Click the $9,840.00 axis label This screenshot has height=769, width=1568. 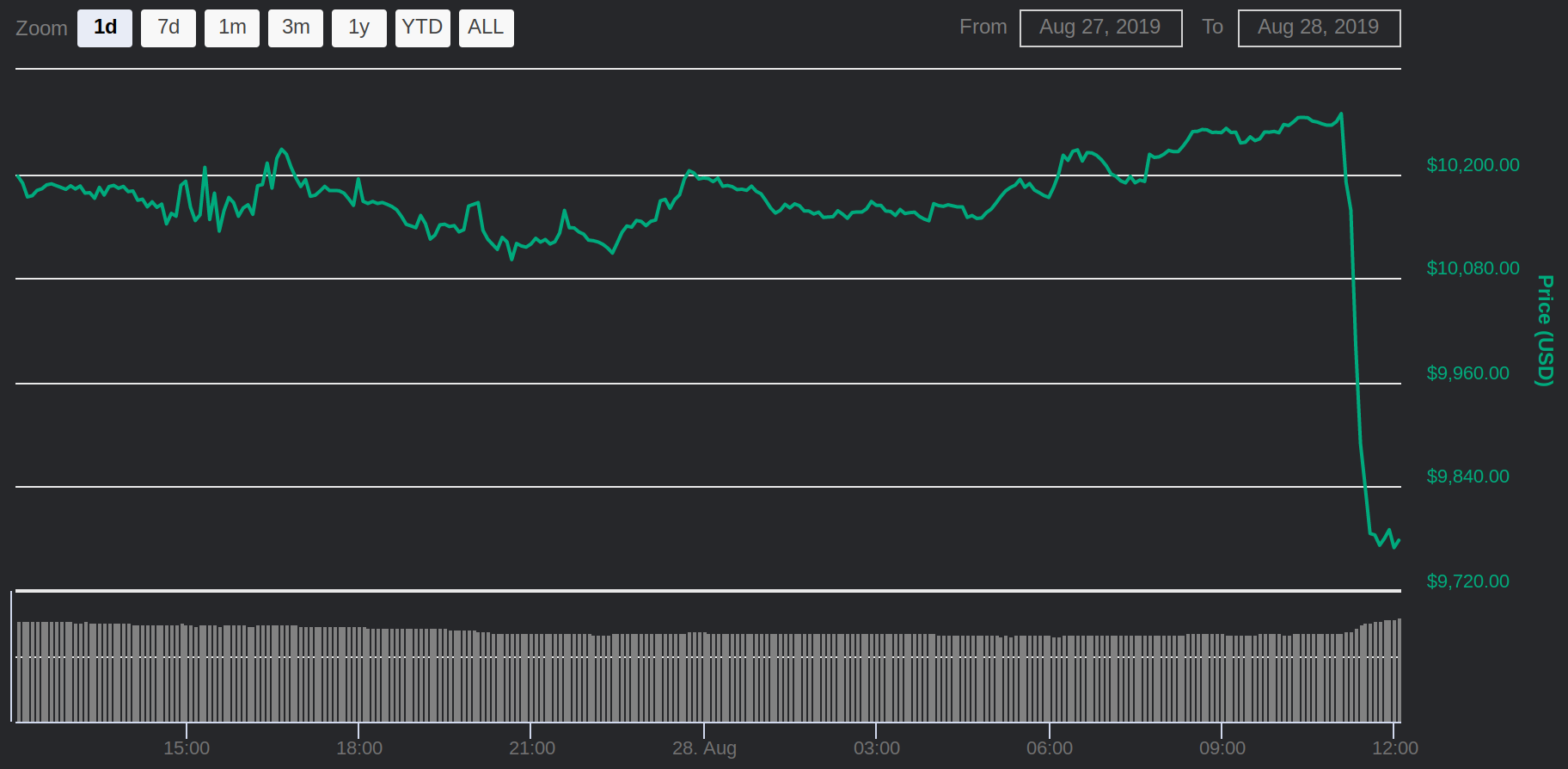click(1467, 477)
